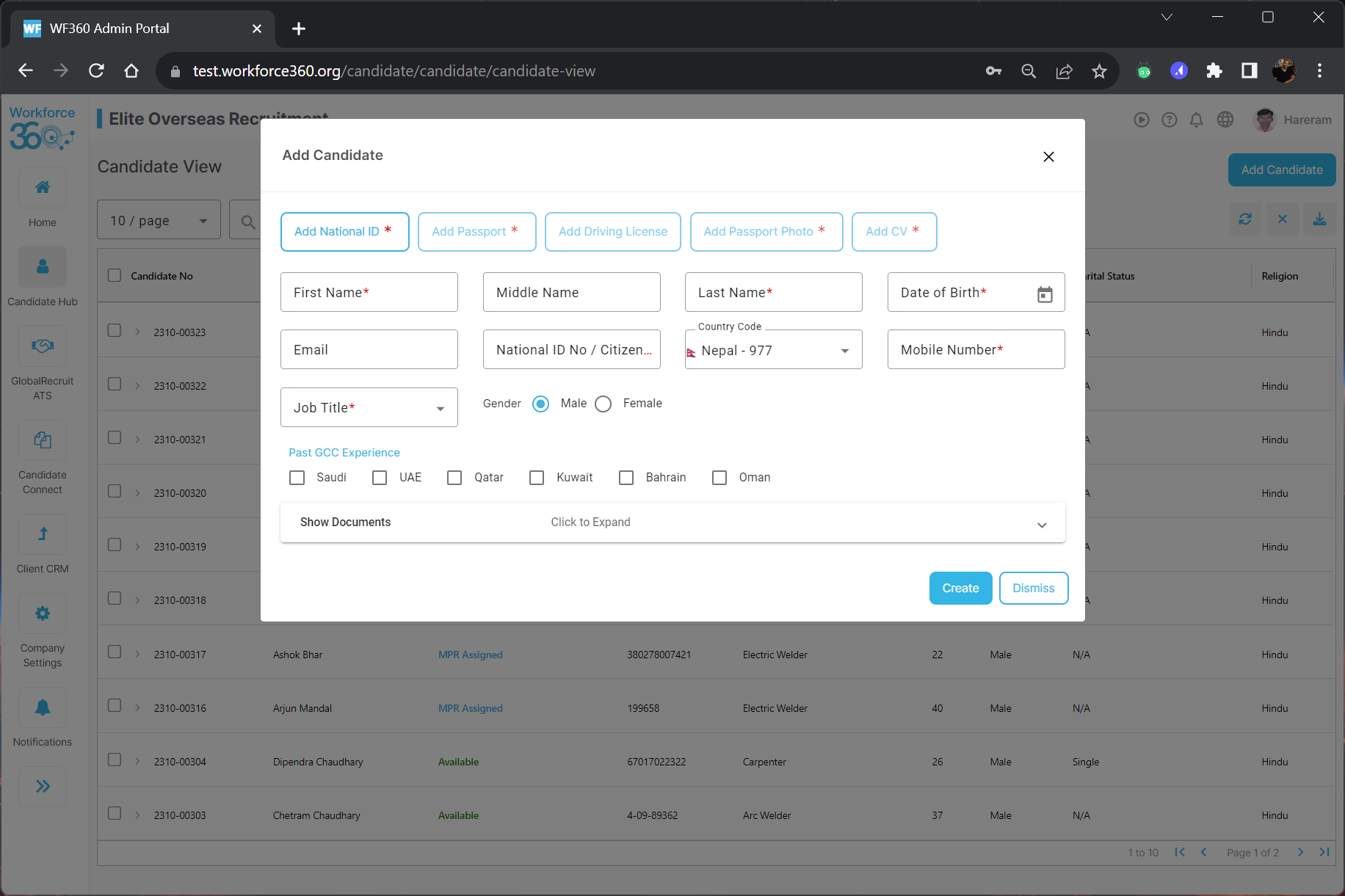The image size is (1345, 896).
Task: Open Company Settings gear icon
Action: coord(43,613)
